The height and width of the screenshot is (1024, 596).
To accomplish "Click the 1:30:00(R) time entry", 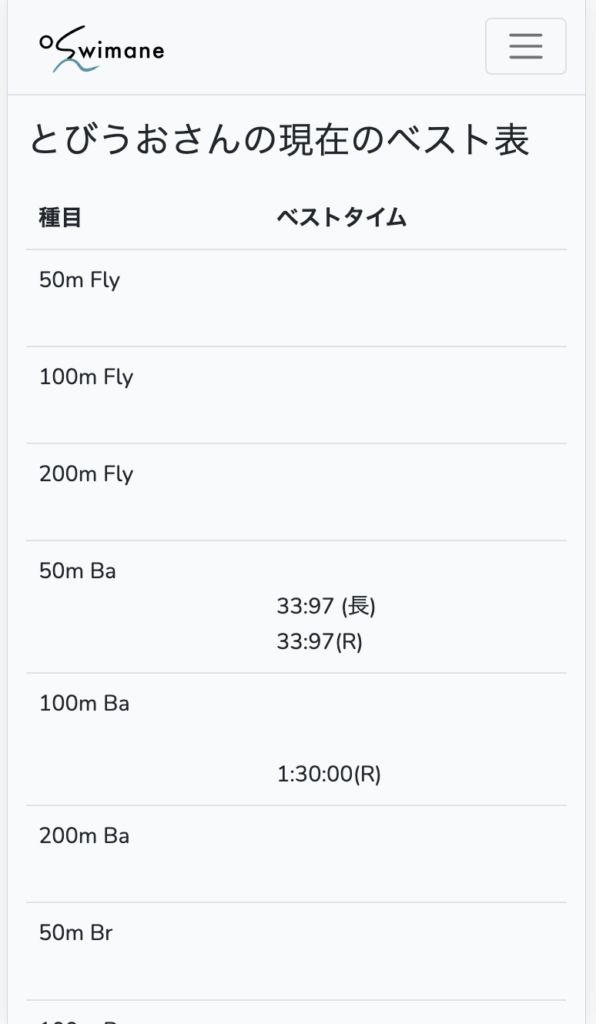I will (x=329, y=774).
